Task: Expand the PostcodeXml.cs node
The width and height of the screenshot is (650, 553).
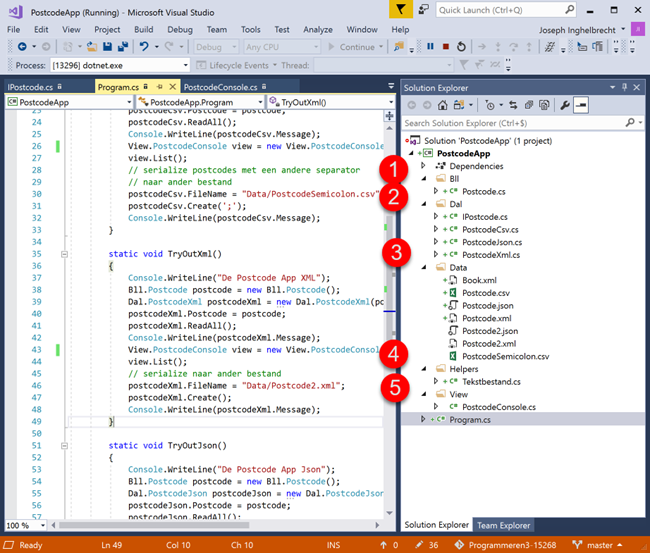Action: coord(436,255)
